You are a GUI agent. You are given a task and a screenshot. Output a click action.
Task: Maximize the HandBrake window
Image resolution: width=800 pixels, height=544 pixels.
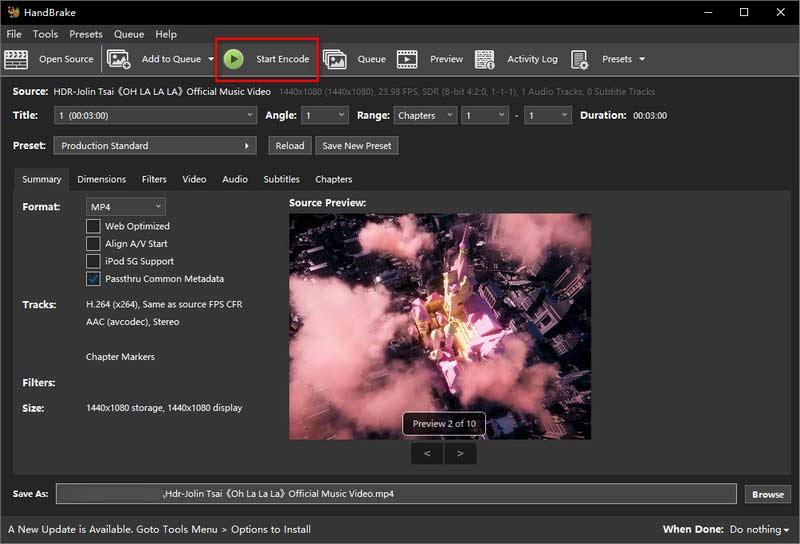tap(744, 12)
